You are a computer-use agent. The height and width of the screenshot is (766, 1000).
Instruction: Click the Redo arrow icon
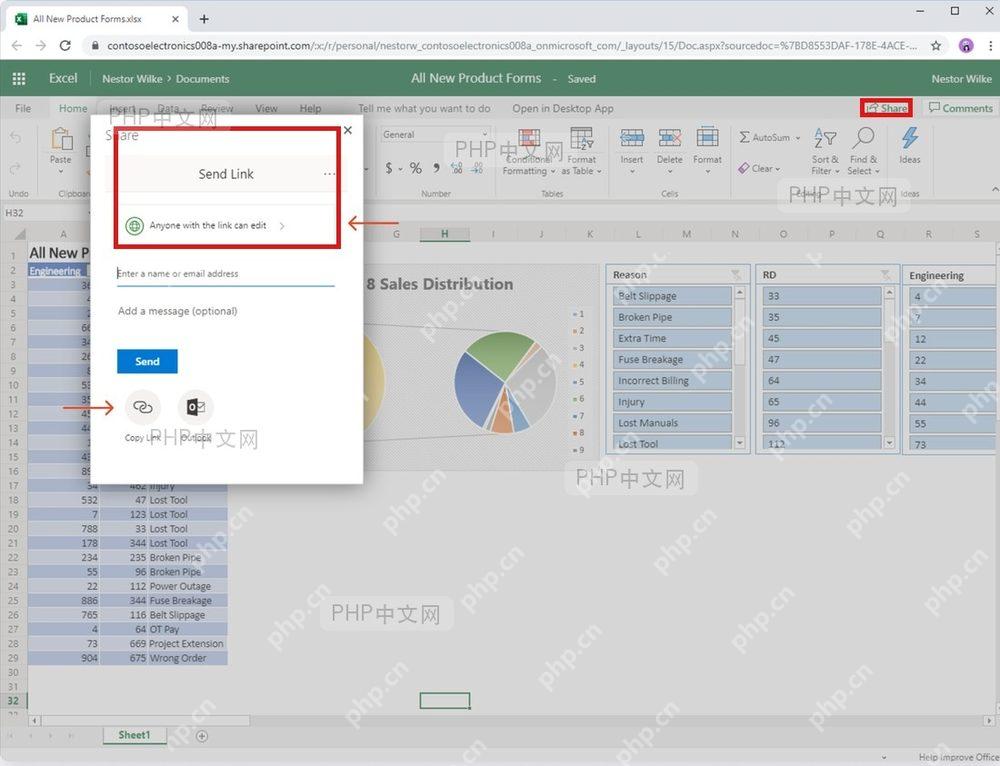click(x=16, y=168)
